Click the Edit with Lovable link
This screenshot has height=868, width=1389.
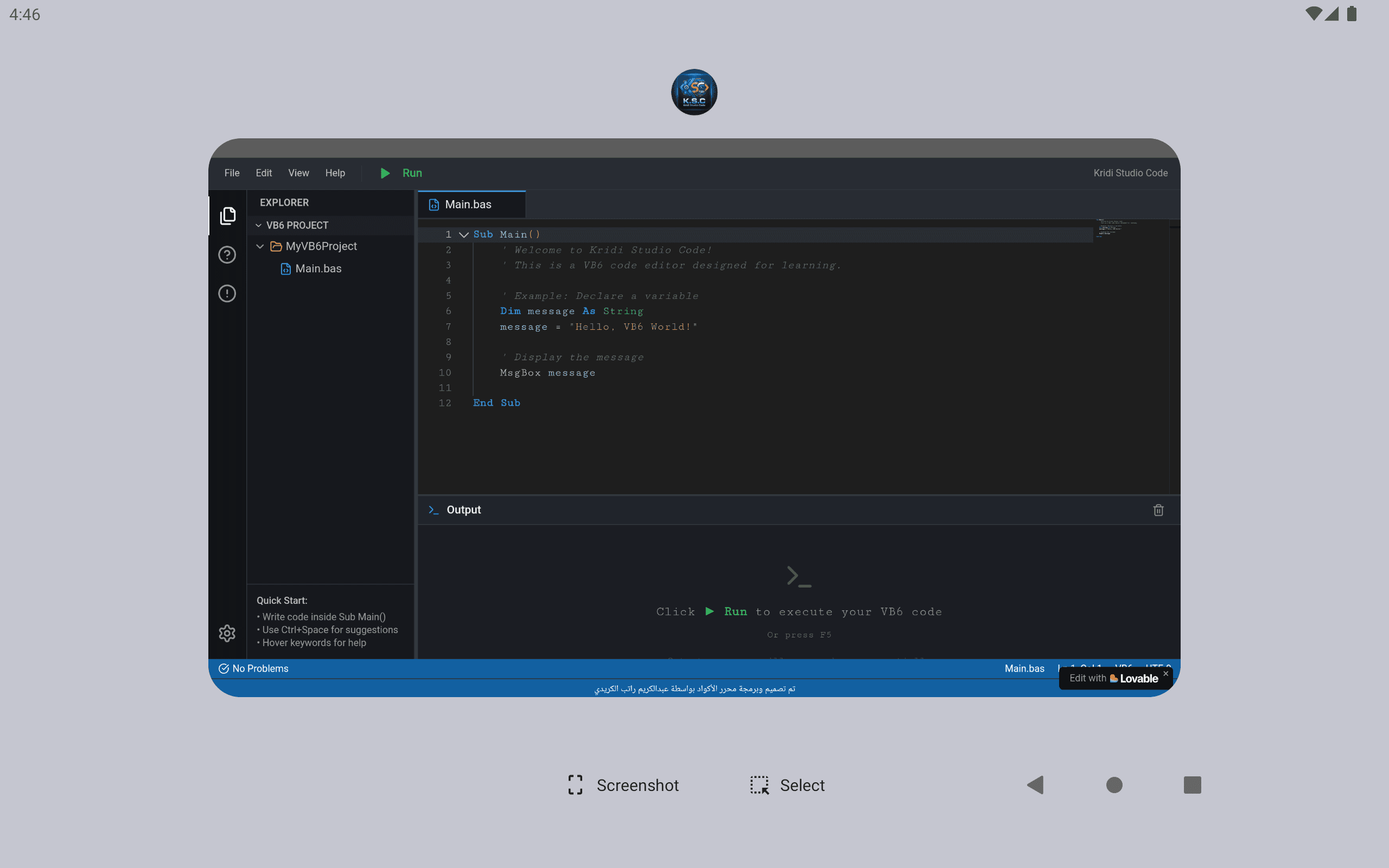(1112, 679)
